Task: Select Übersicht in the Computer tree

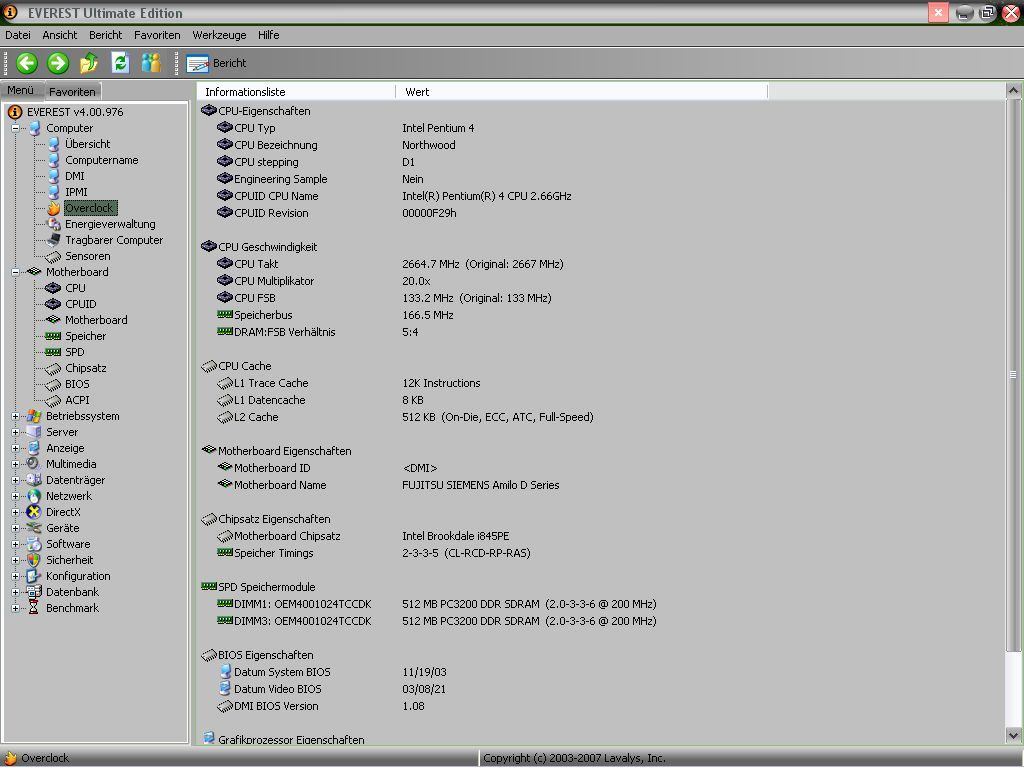Action: click(88, 144)
